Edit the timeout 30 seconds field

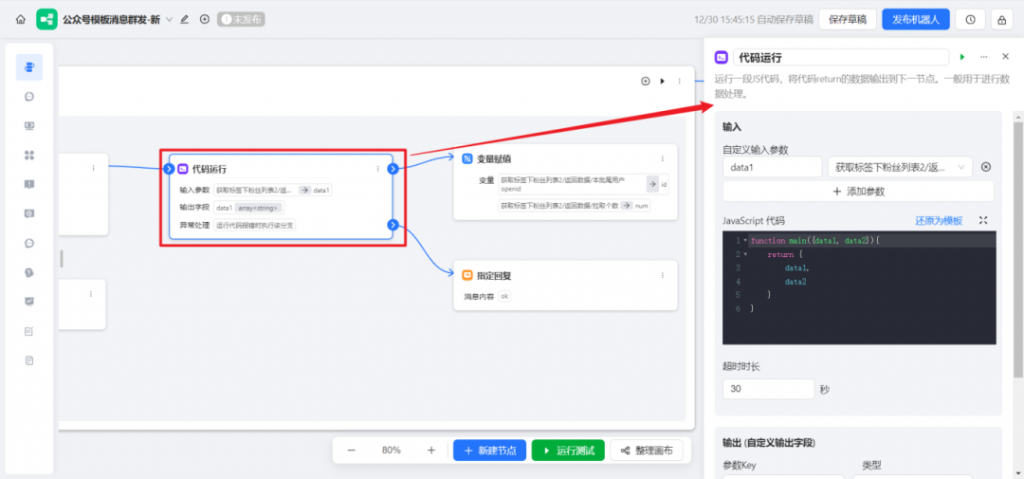[x=769, y=389]
